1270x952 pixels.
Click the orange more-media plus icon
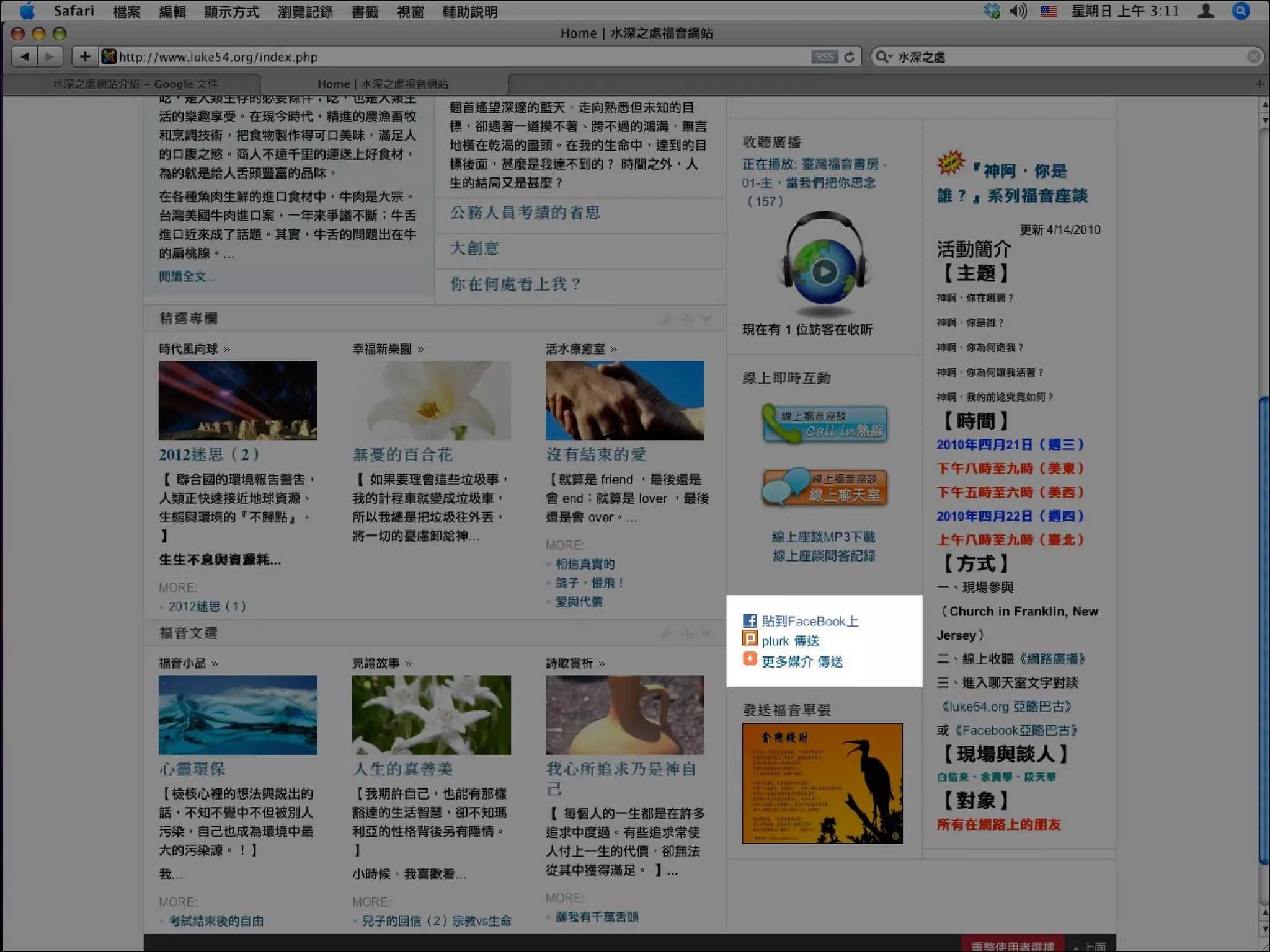click(x=749, y=659)
